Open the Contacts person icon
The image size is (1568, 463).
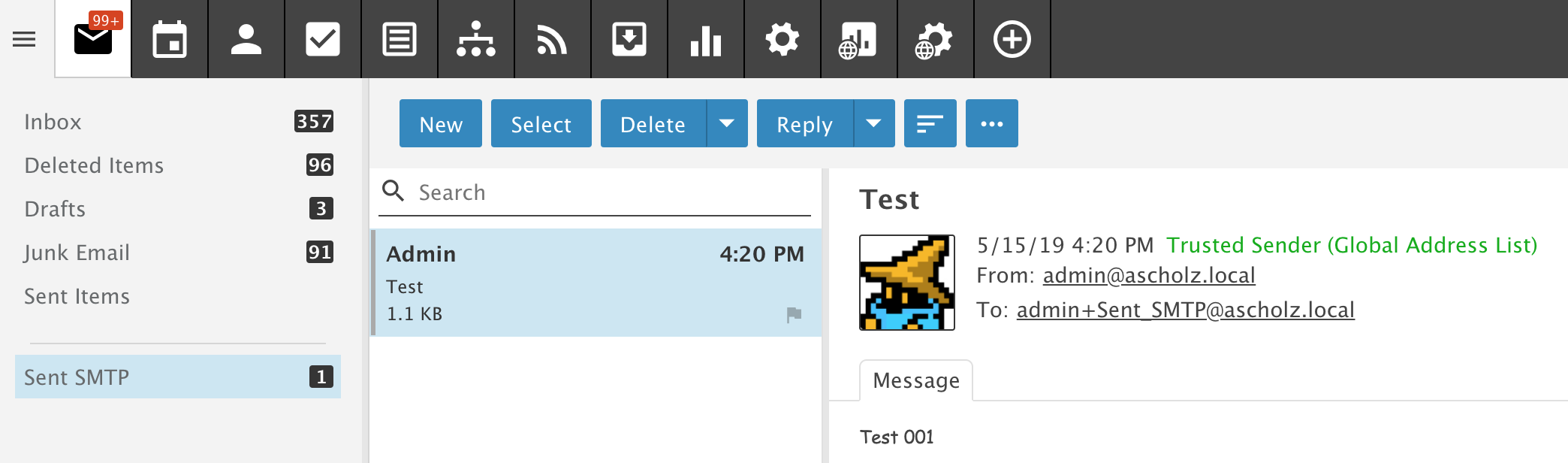[x=246, y=39]
